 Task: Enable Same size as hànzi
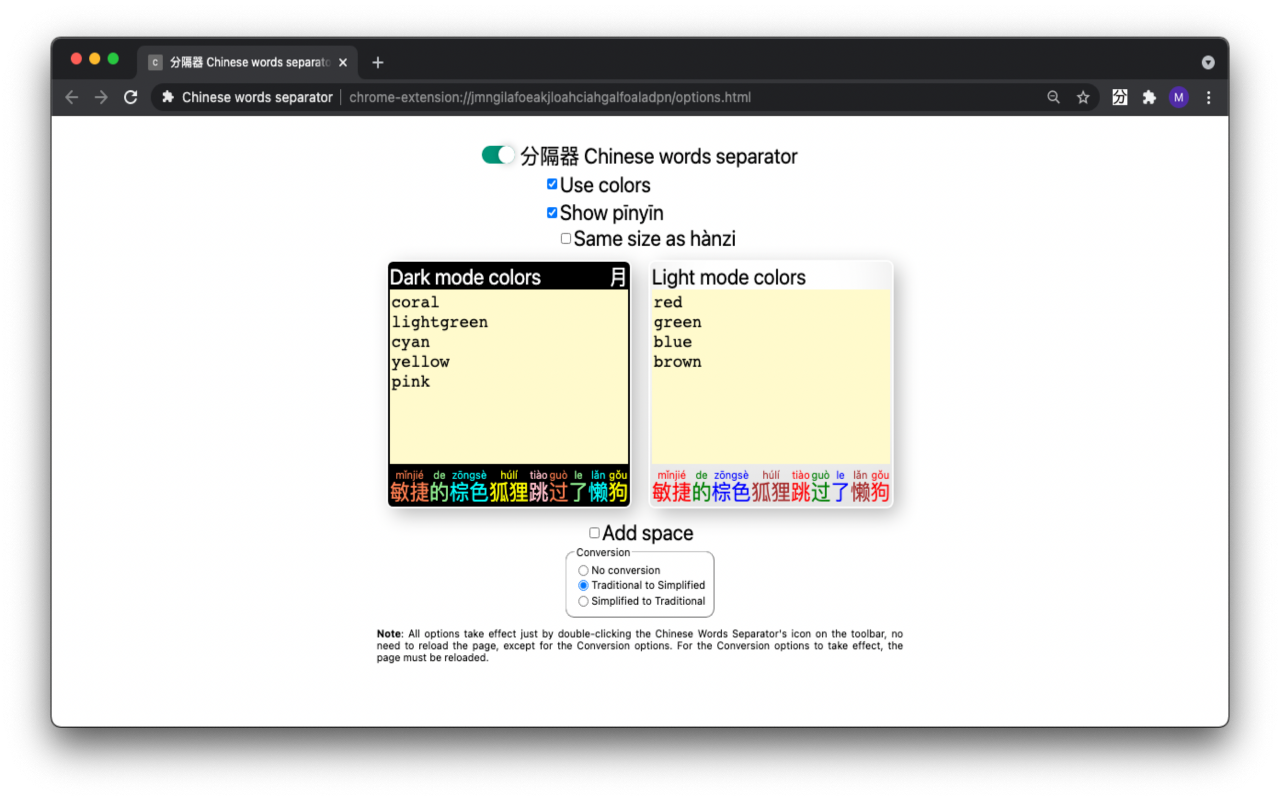pos(566,238)
